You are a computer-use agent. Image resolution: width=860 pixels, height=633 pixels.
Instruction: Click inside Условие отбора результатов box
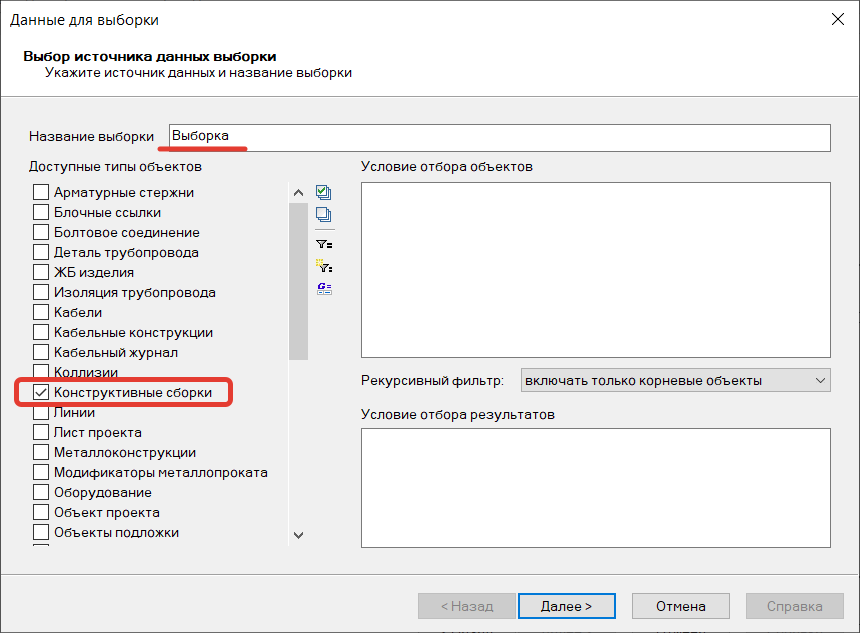pyautogui.click(x=595, y=487)
